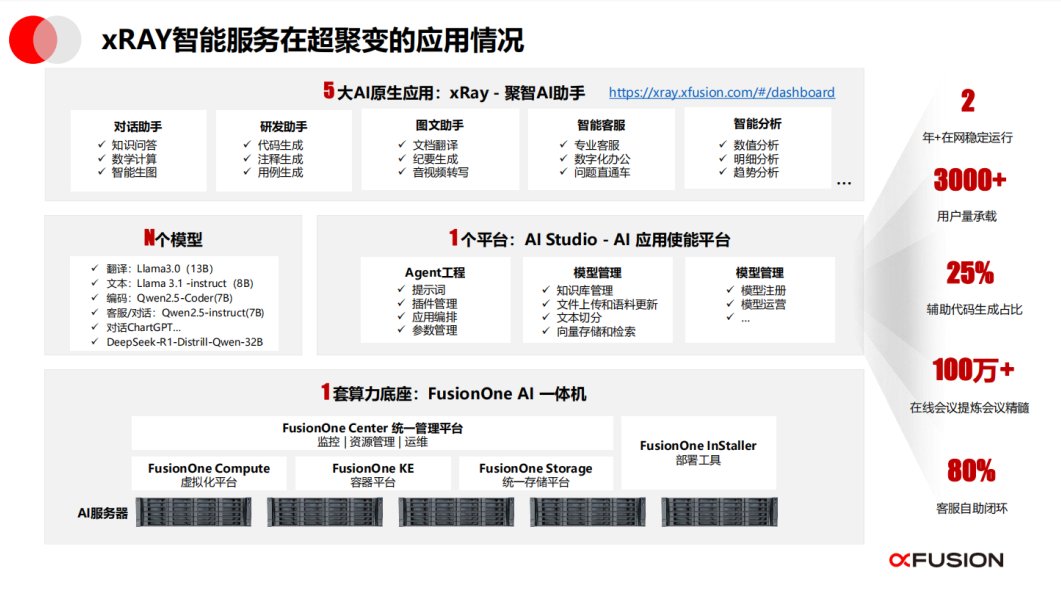
Task: Select the 对话助手 card heading
Action: [x=138, y=127]
